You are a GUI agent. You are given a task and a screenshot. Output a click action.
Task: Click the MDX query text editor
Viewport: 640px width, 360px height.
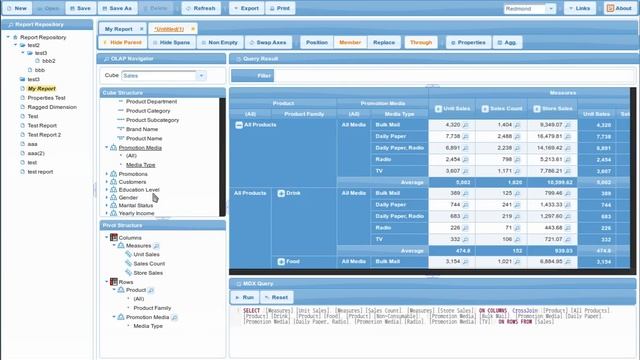point(432,331)
